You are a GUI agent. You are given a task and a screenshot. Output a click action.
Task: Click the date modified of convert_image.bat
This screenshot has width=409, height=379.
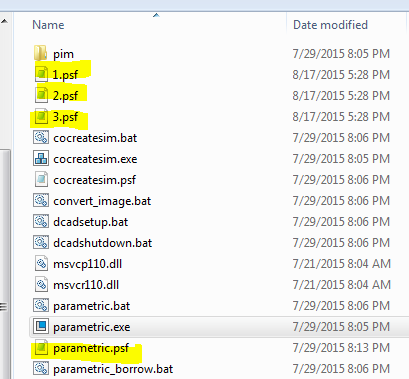[341, 201]
